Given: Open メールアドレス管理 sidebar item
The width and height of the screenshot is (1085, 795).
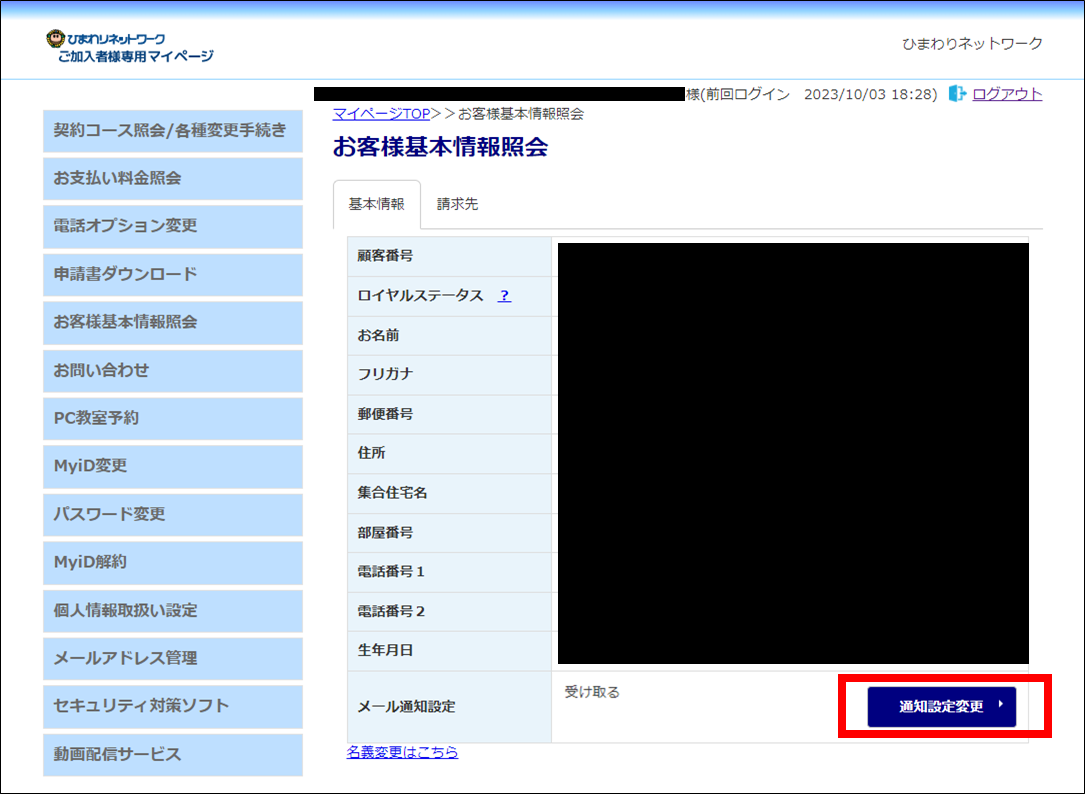Looking at the screenshot, I should coord(173,659).
